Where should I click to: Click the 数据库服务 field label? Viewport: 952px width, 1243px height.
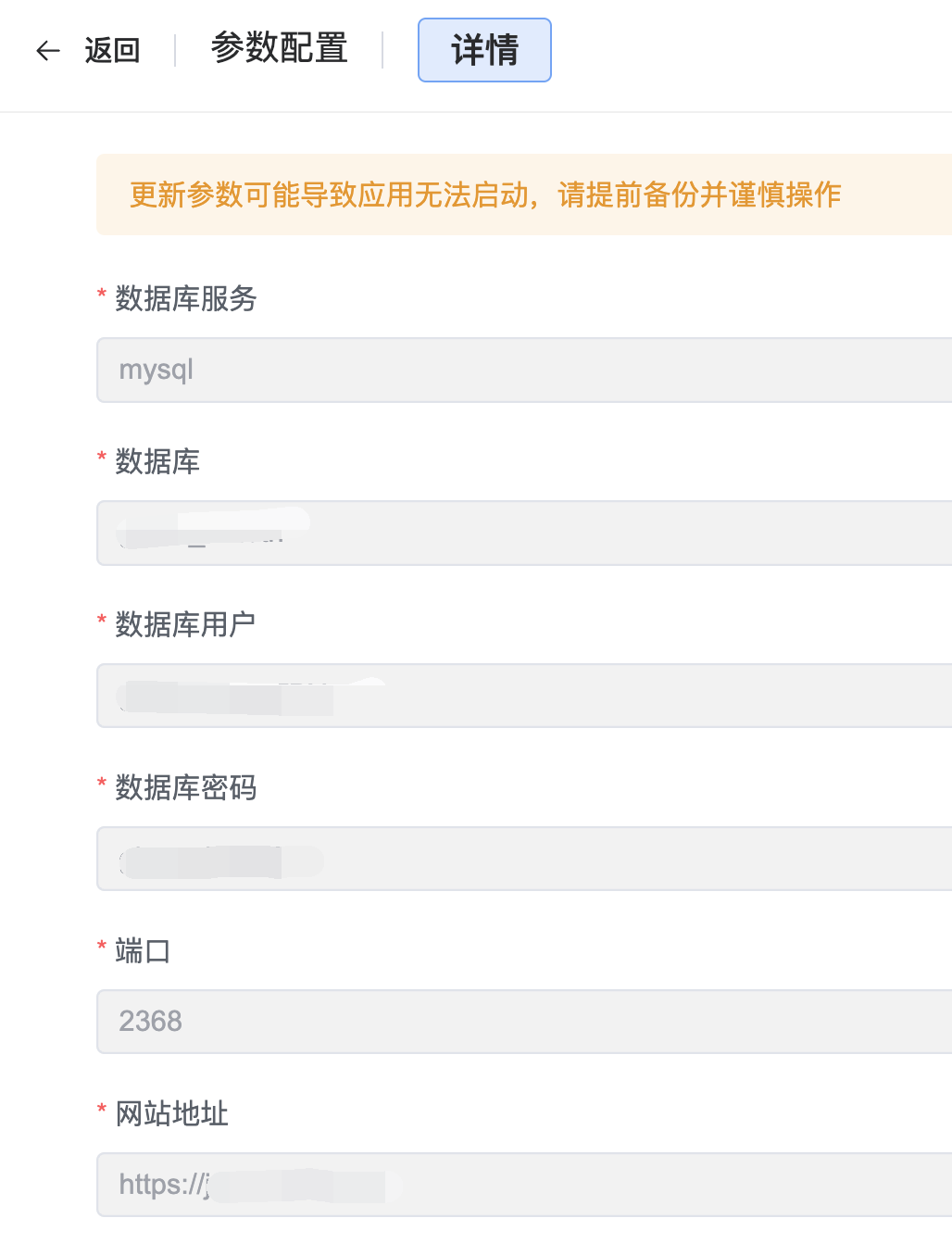coord(185,299)
